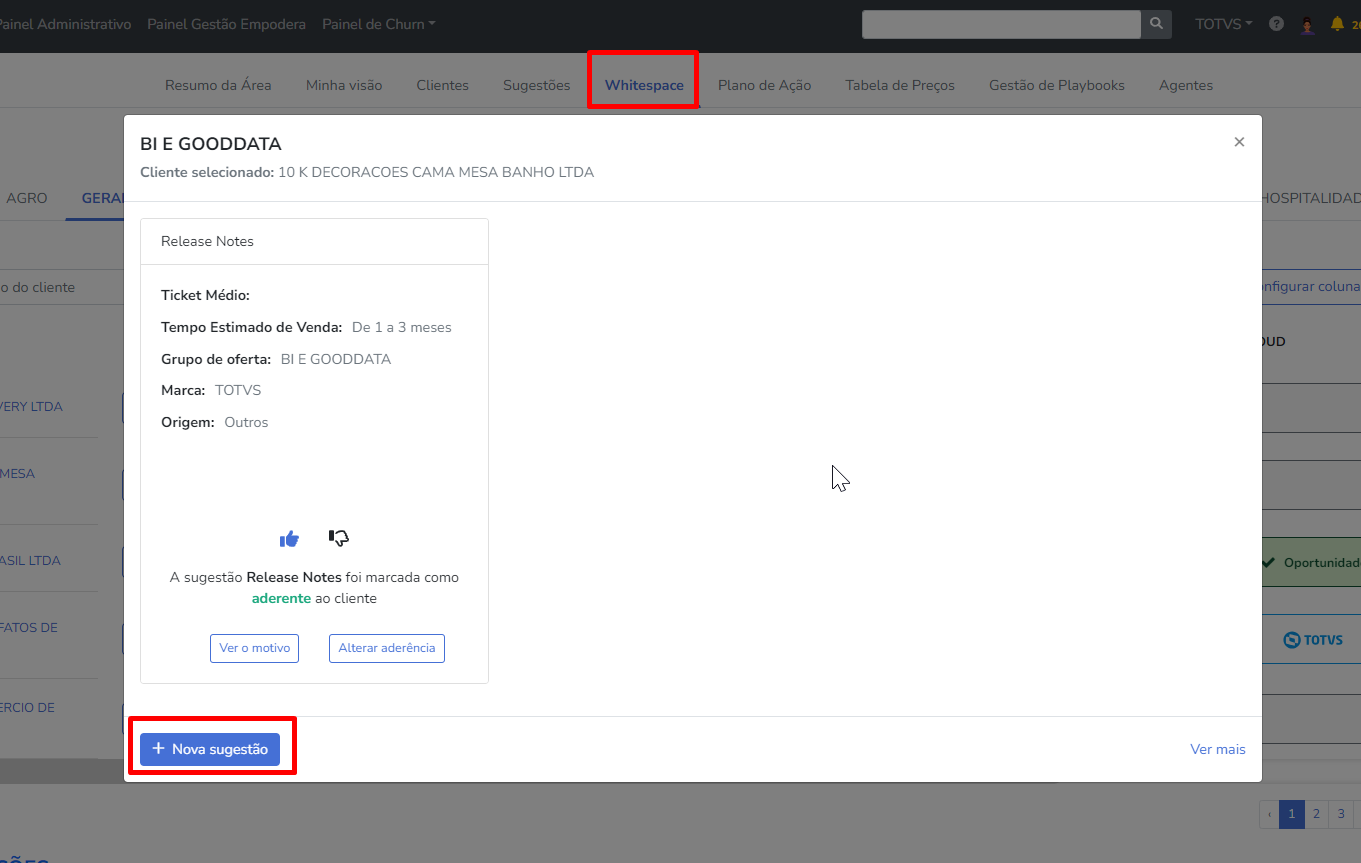Screen dimensions: 1361x863
Task: Open the Agentes tab
Action: pyautogui.click(x=1186, y=85)
